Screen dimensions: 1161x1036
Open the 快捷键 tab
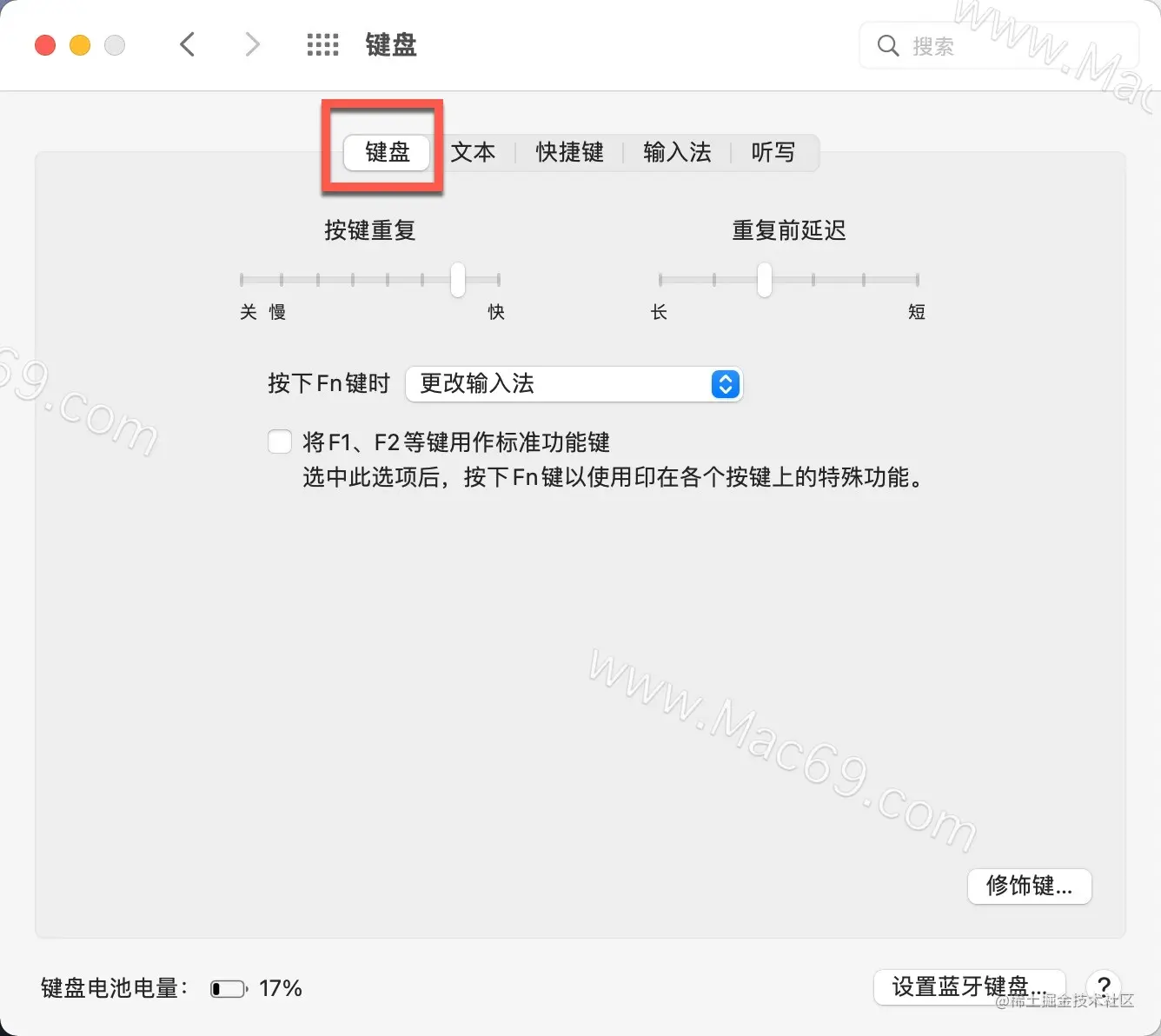click(570, 153)
